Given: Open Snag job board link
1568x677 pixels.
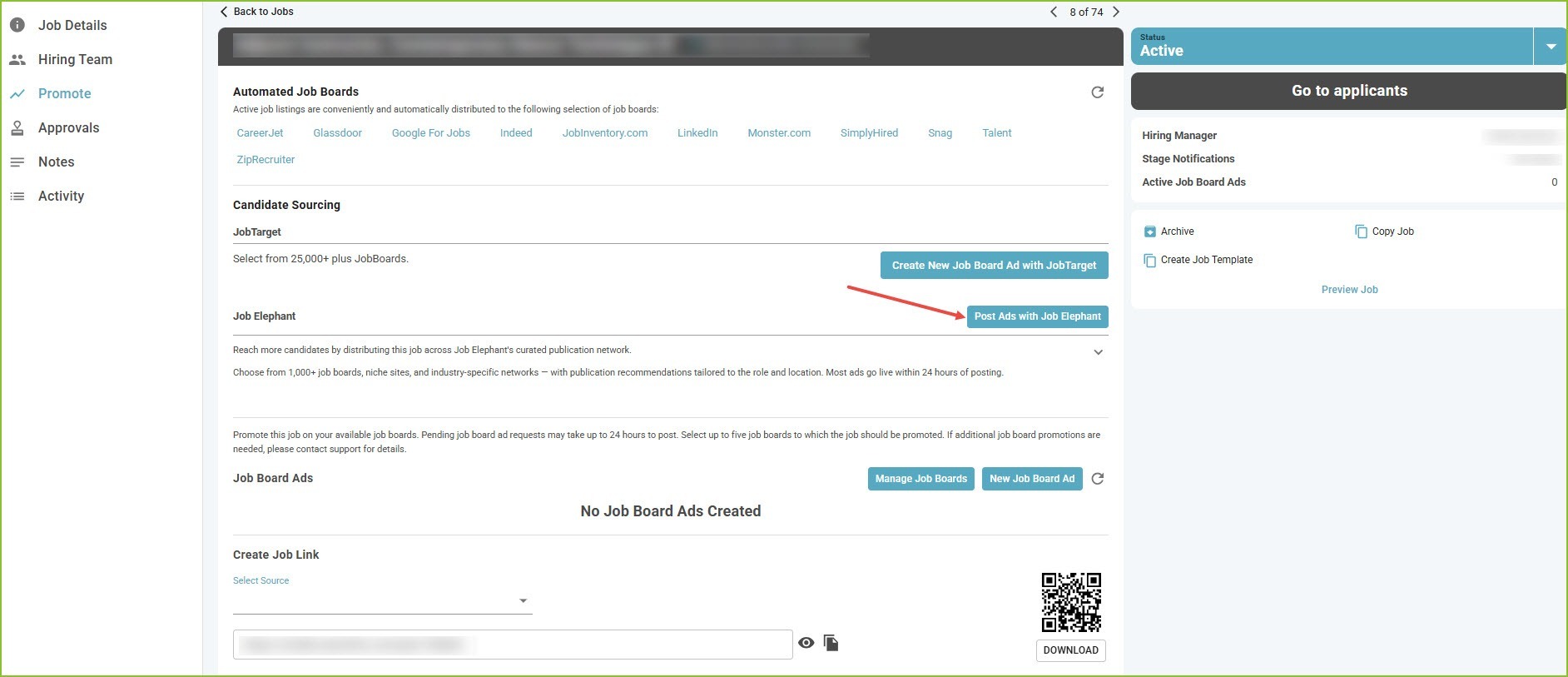Looking at the screenshot, I should 940,132.
